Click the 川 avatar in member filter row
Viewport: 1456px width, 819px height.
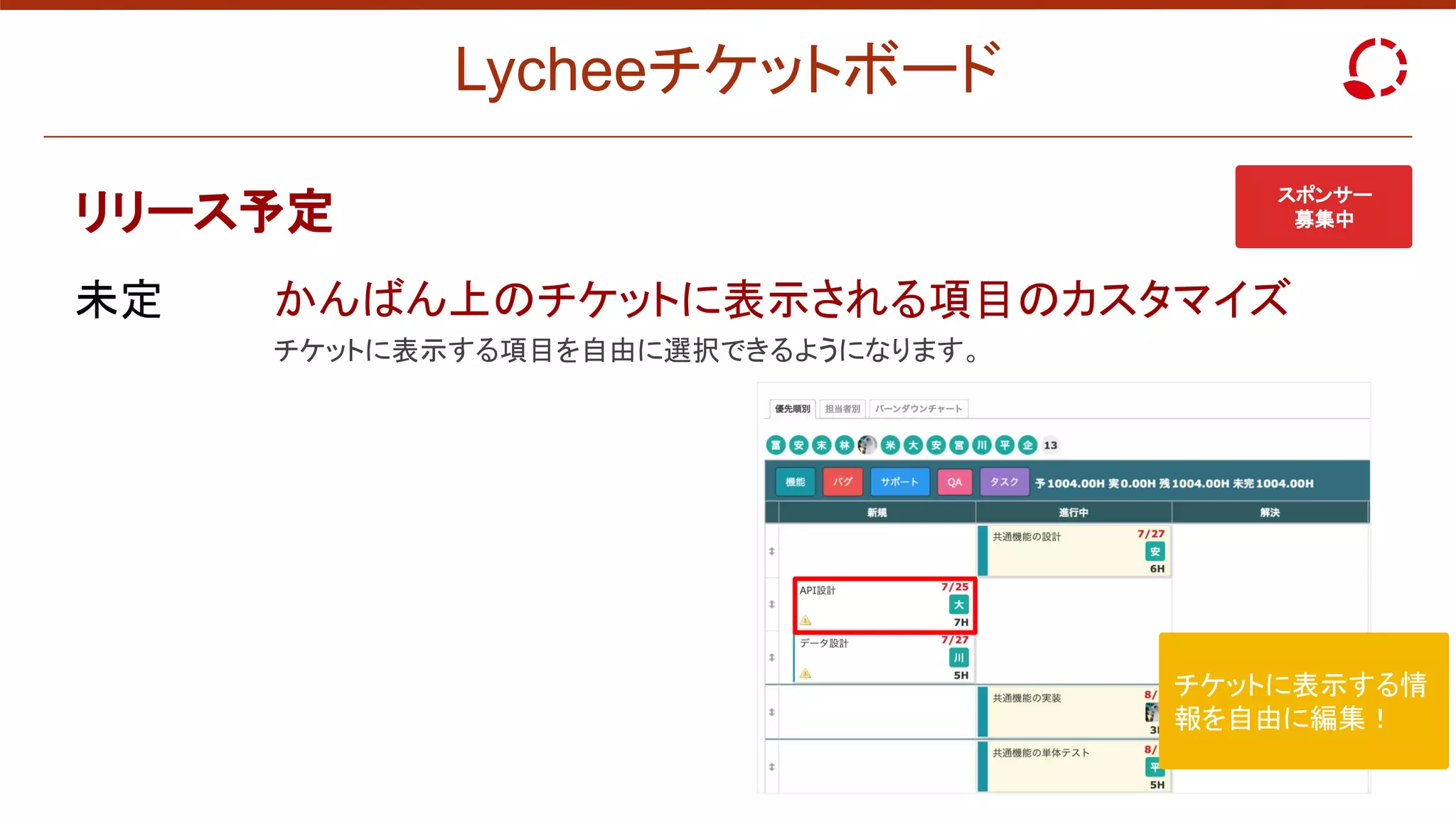click(982, 445)
